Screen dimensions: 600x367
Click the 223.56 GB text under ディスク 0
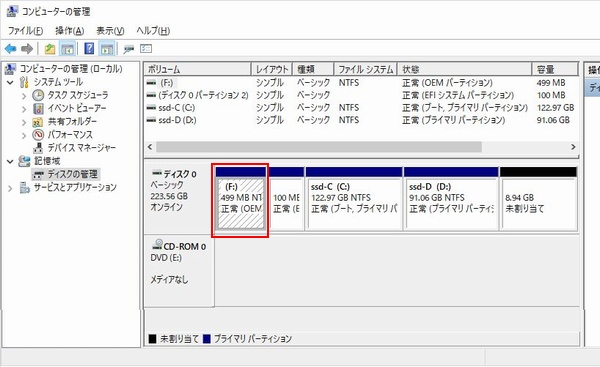(x=169, y=196)
